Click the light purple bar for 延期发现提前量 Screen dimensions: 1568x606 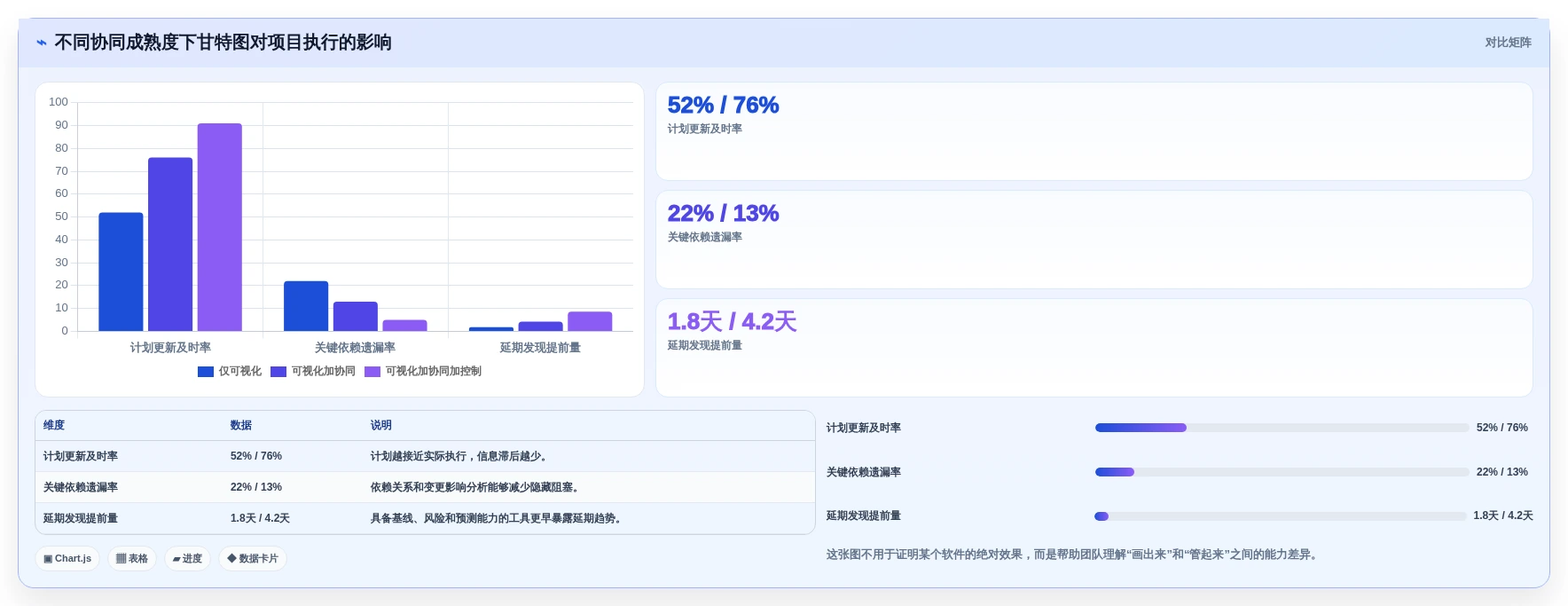(x=590, y=321)
